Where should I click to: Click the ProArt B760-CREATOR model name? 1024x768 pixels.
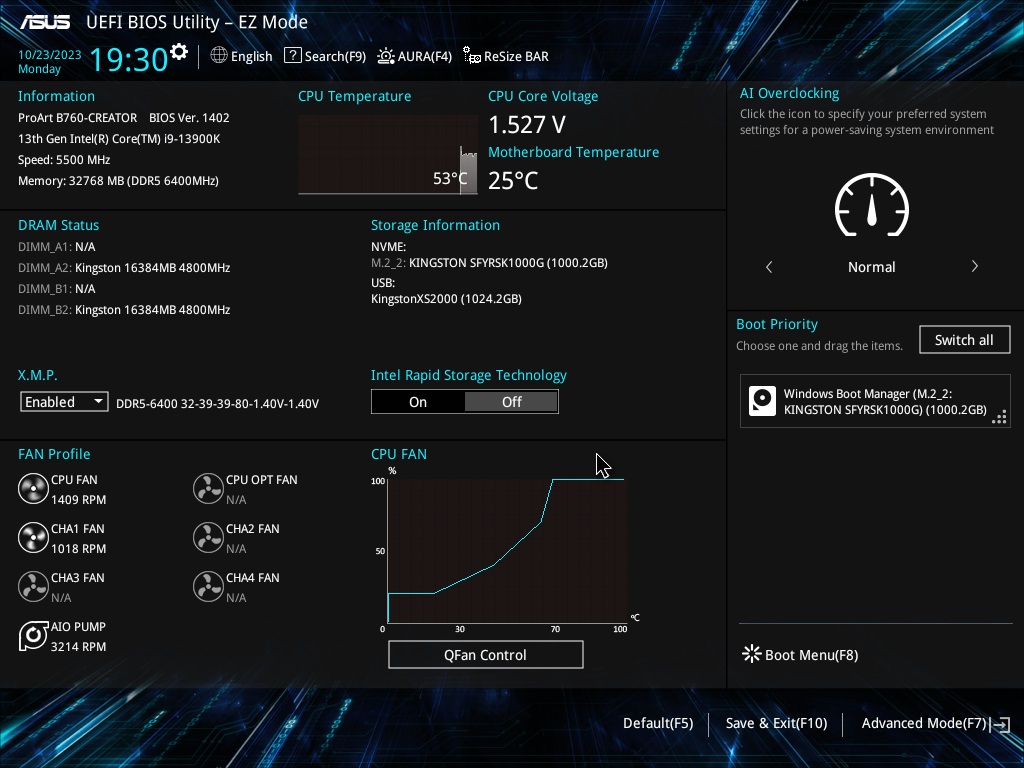[x=78, y=118]
